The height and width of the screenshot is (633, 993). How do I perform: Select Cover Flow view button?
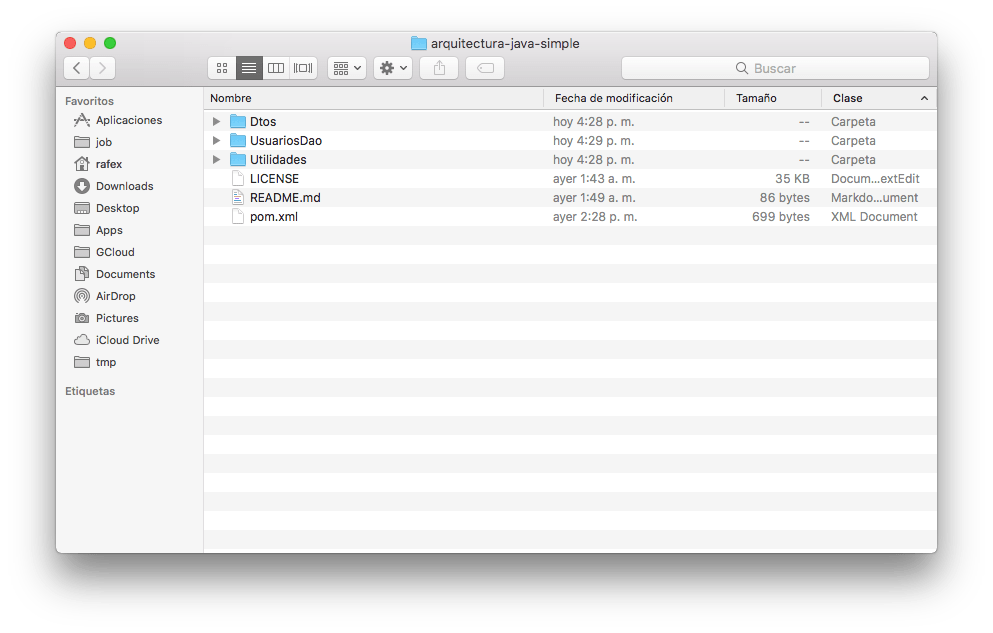[x=303, y=68]
